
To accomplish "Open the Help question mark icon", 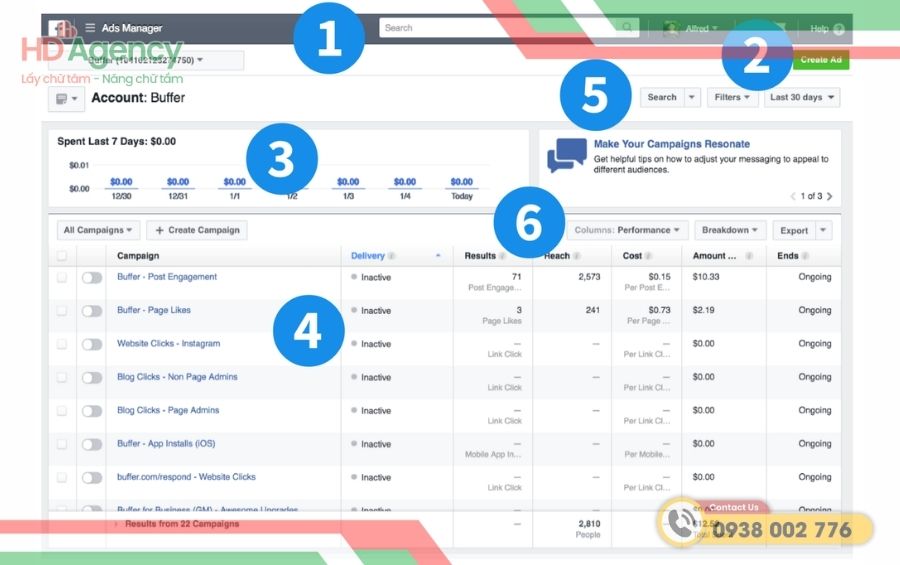I will pyautogui.click(x=839, y=29).
